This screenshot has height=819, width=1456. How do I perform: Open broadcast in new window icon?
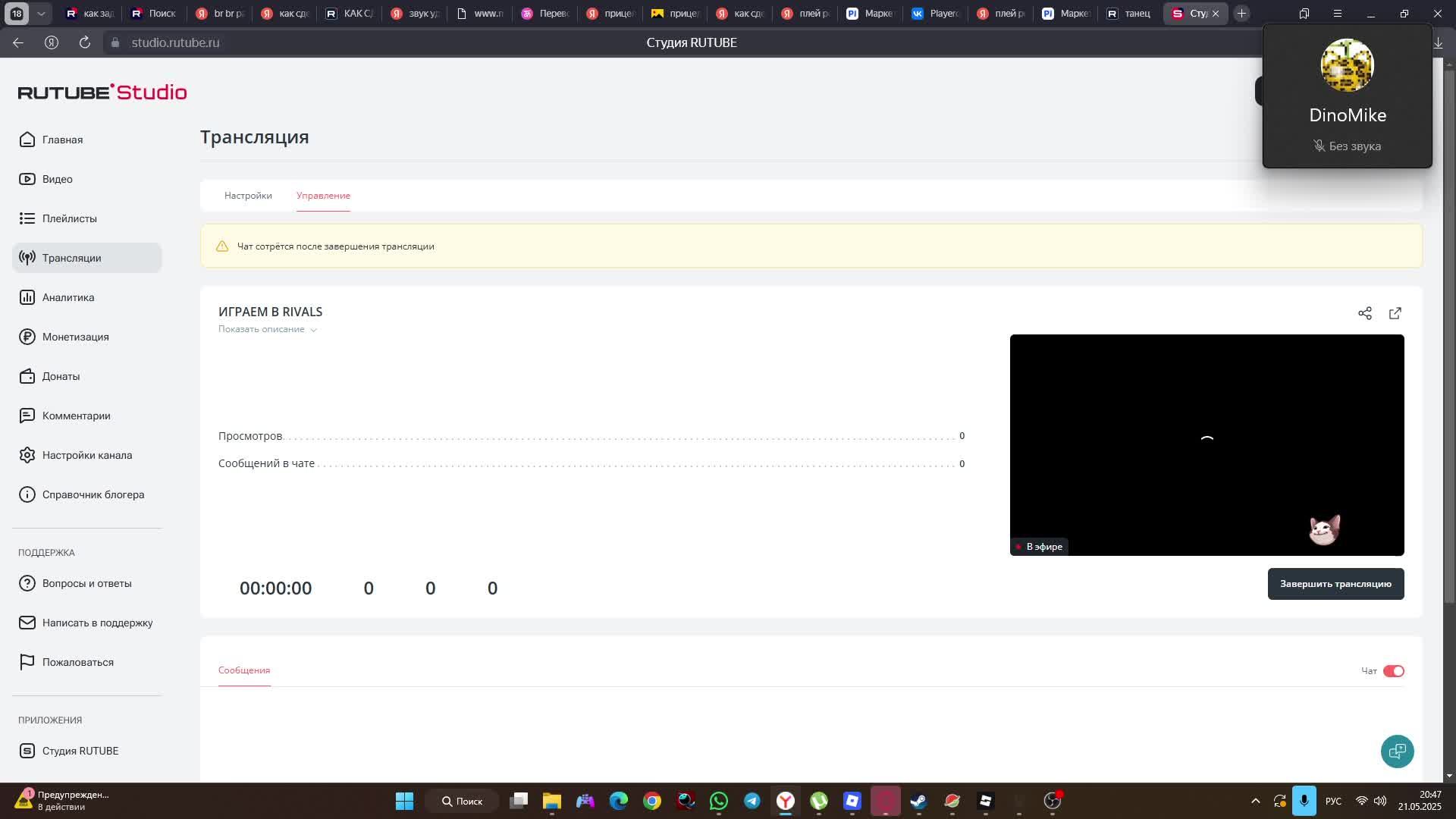point(1395,313)
